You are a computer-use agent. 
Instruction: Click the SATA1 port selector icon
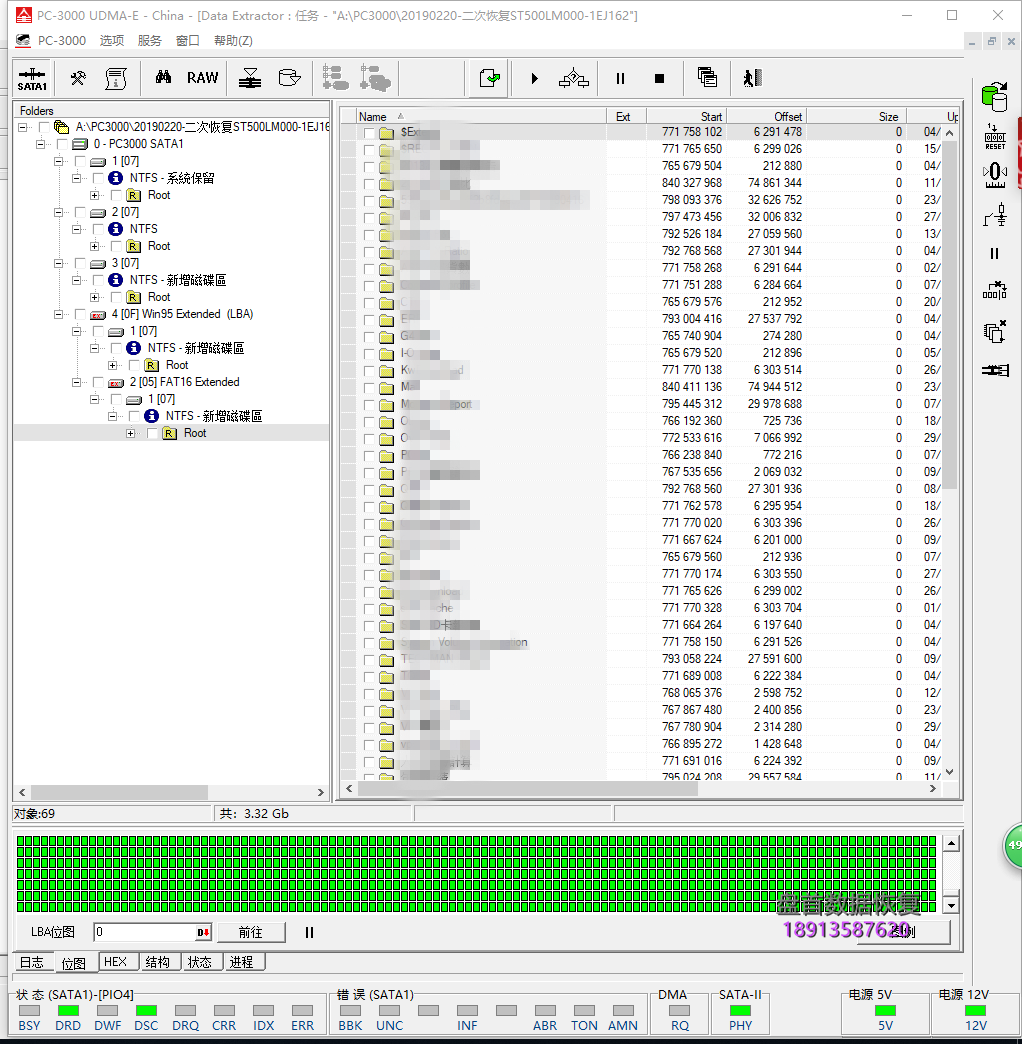32,78
